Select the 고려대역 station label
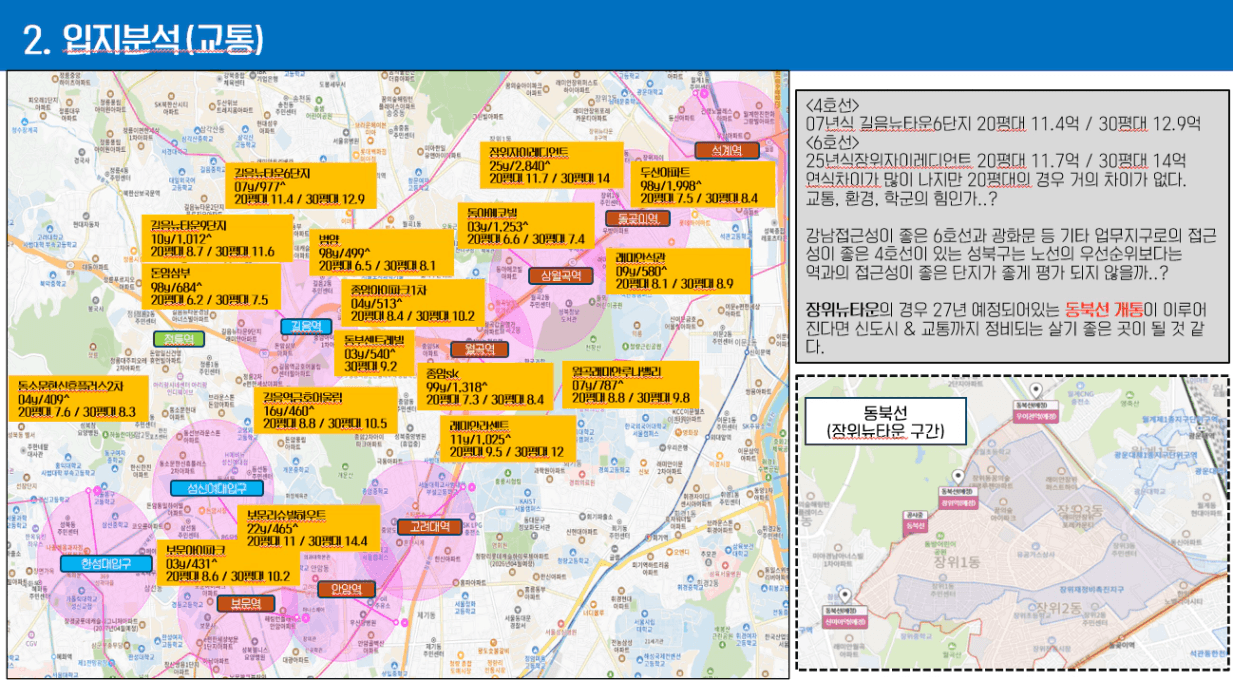The width and height of the screenshot is (1233, 680). click(429, 526)
